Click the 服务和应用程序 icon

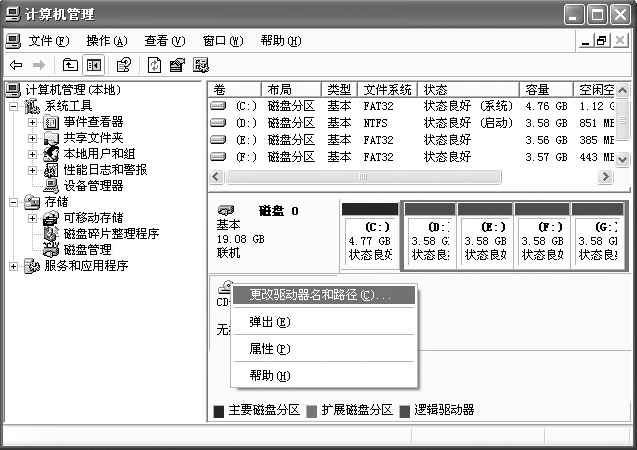point(32,266)
